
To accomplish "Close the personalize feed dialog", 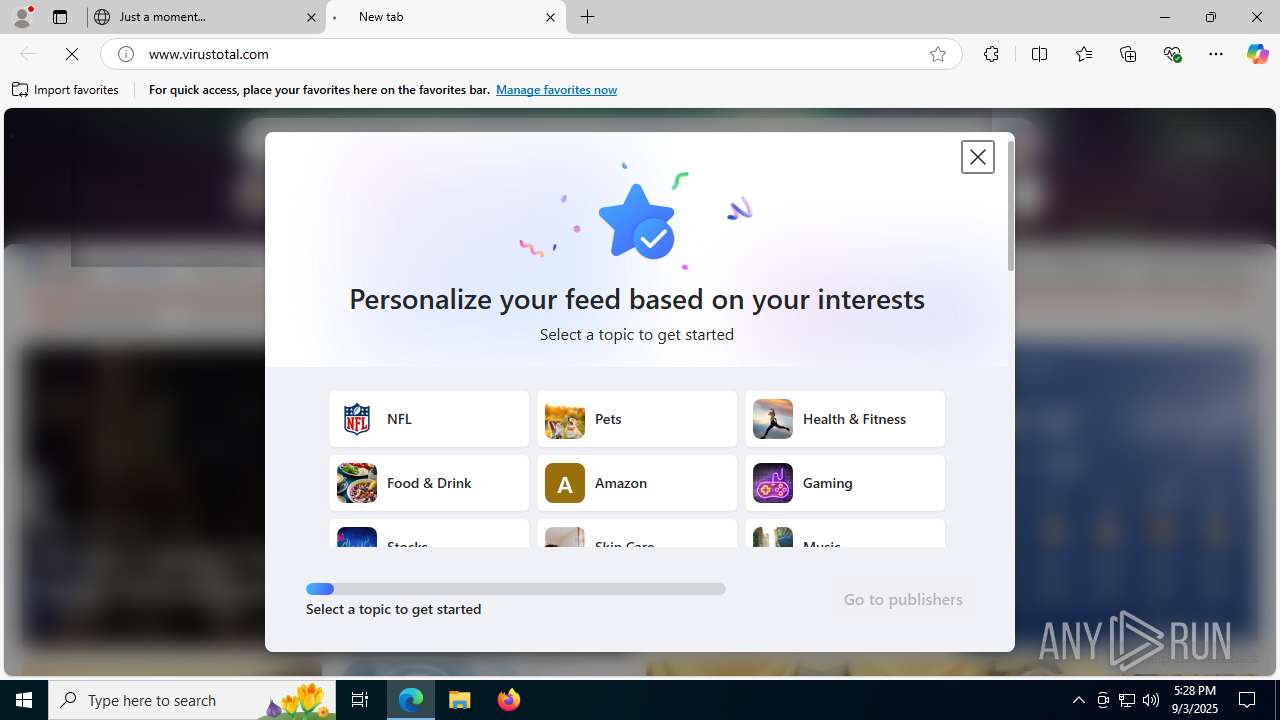I will [x=978, y=157].
